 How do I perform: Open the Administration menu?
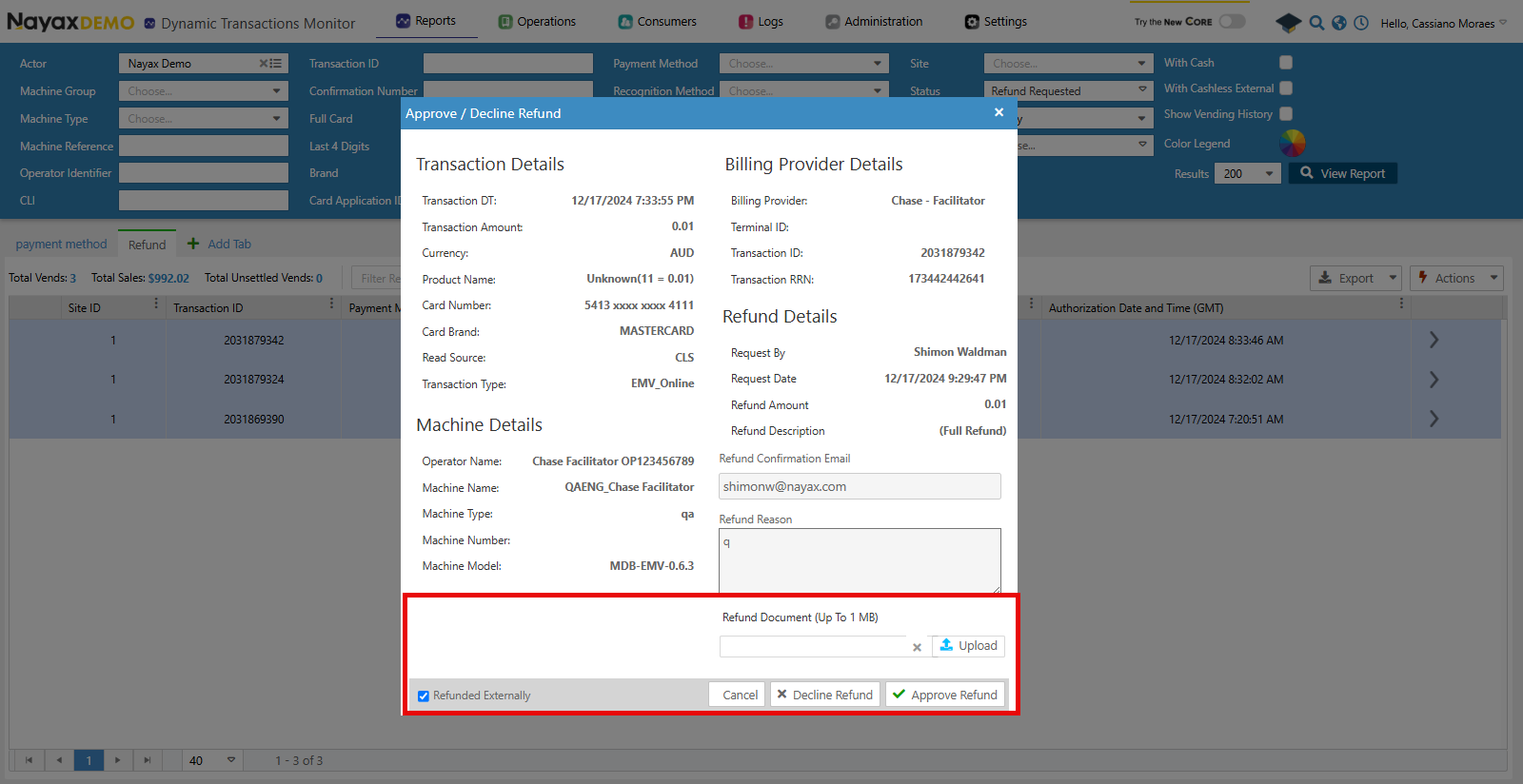pyautogui.click(x=874, y=21)
